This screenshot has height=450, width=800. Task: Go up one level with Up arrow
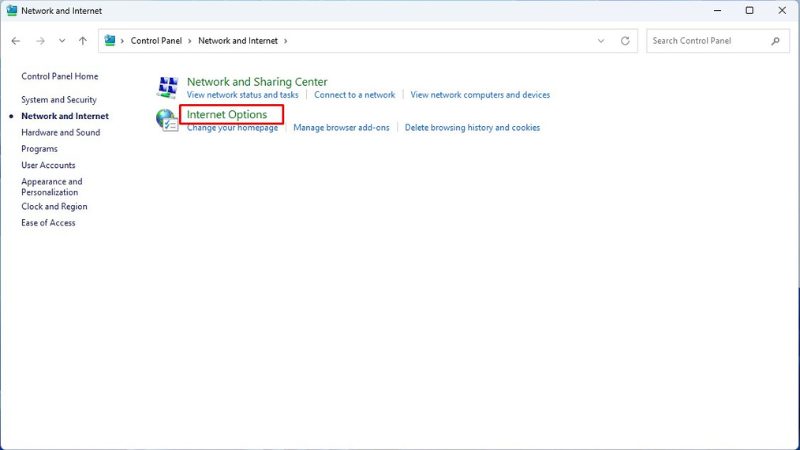coord(83,41)
